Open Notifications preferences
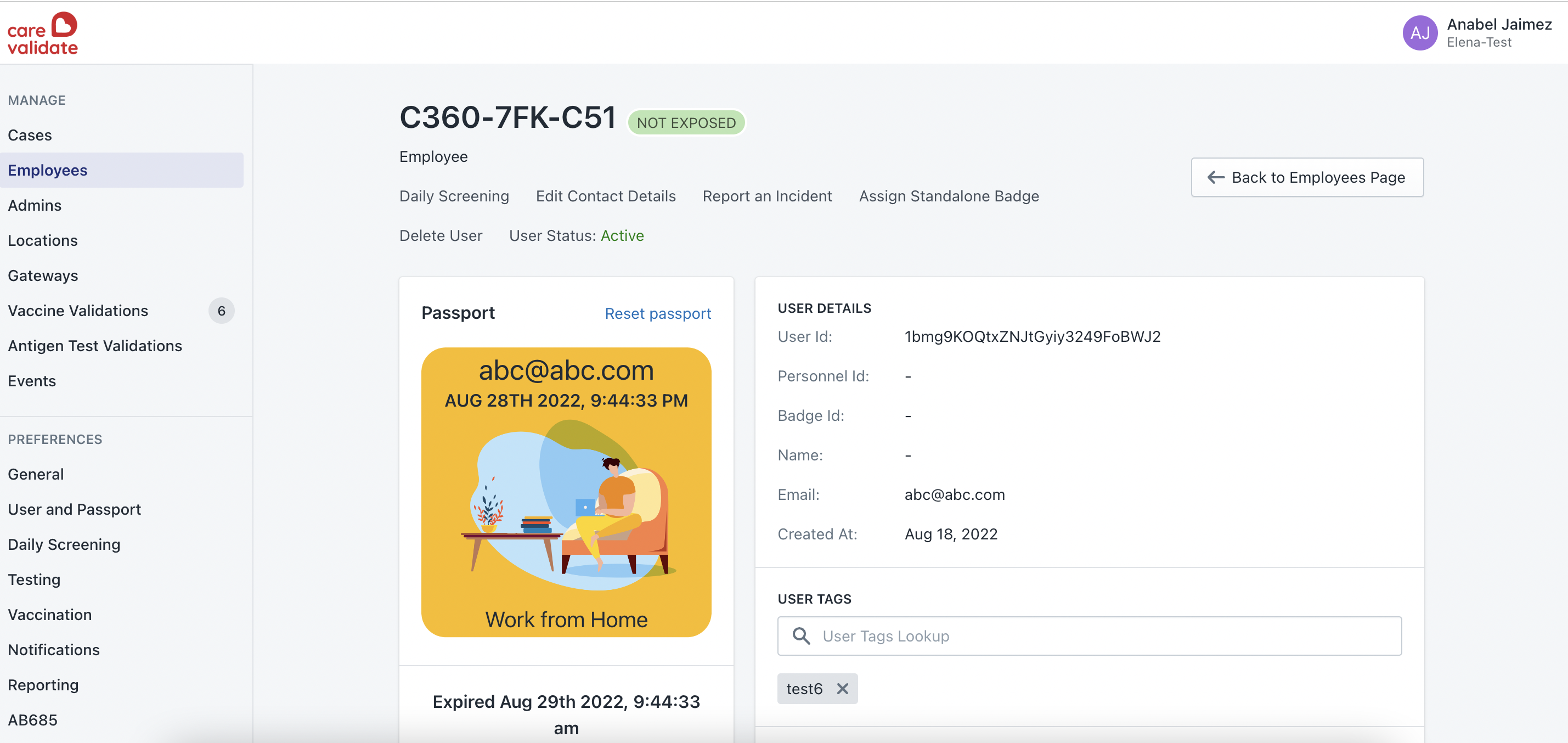Image resolution: width=1568 pixels, height=743 pixels. (x=54, y=650)
